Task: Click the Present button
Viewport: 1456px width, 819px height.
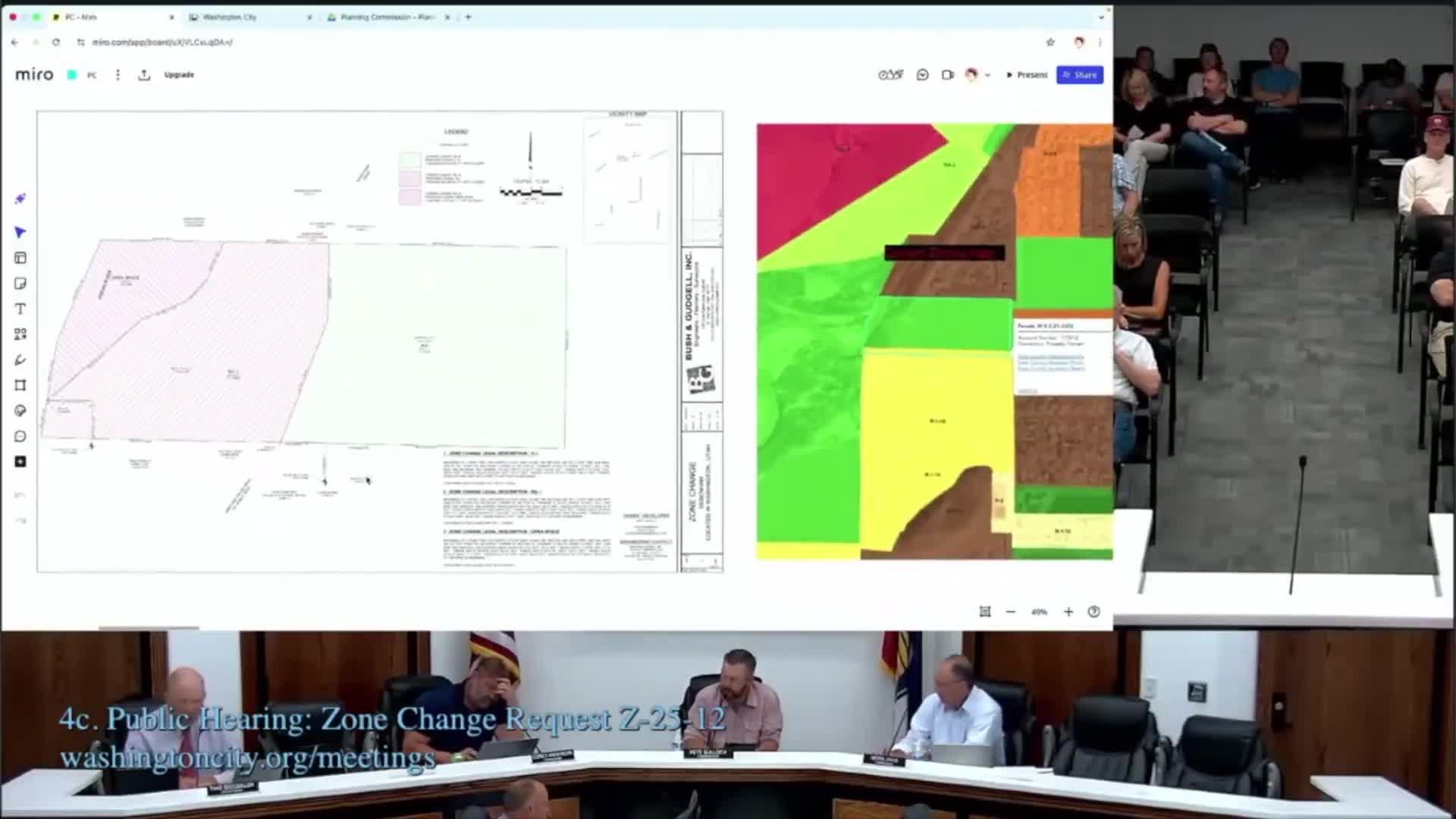Action: coord(1027,75)
